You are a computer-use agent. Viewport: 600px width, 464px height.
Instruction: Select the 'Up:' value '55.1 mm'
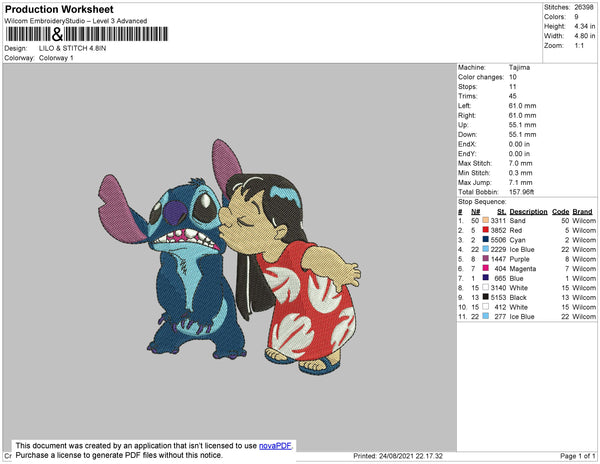click(x=522, y=125)
